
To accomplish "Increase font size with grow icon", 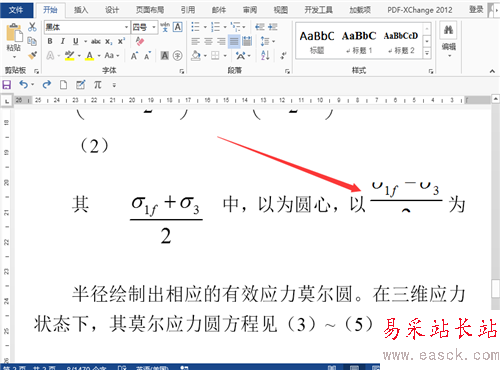I will (x=134, y=56).
